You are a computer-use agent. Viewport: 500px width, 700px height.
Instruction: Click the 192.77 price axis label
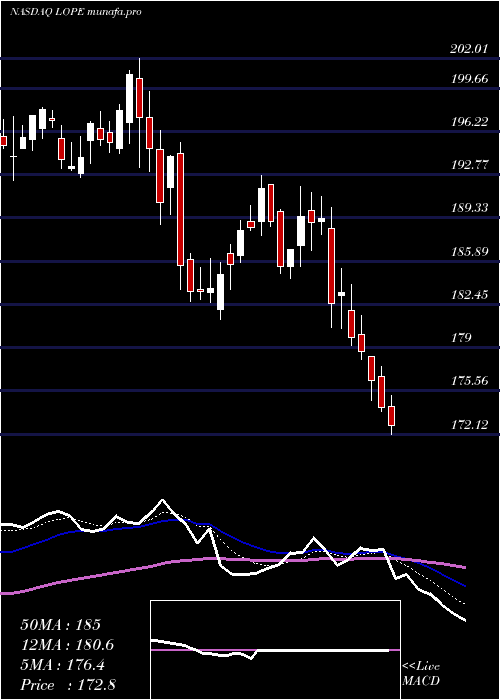(x=469, y=165)
